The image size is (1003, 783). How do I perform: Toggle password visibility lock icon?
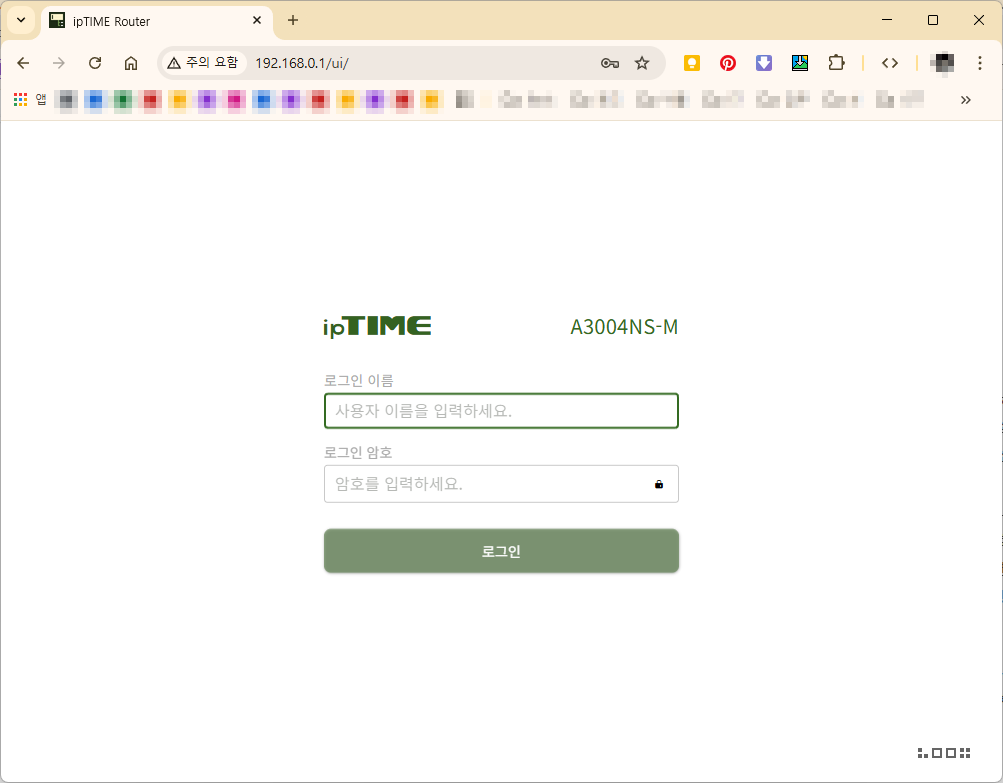(x=659, y=484)
